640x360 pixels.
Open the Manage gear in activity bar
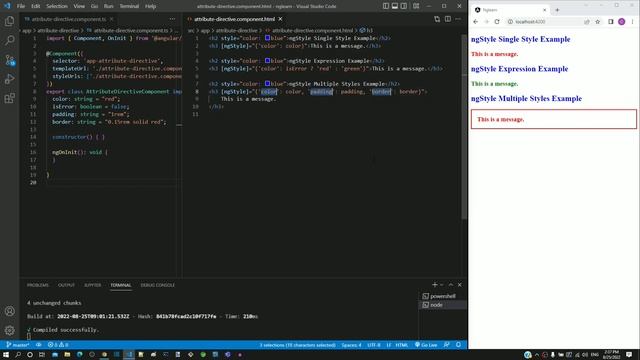click(9, 330)
